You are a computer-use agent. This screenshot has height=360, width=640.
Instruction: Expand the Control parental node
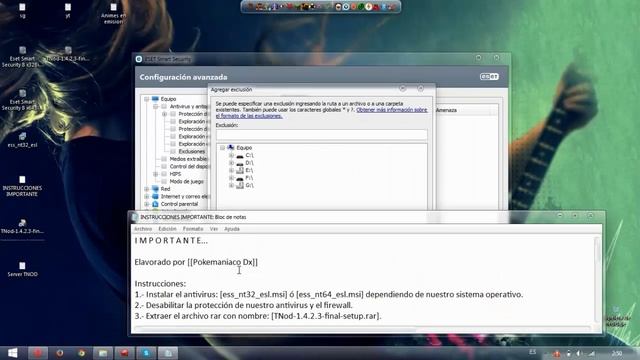(147, 204)
